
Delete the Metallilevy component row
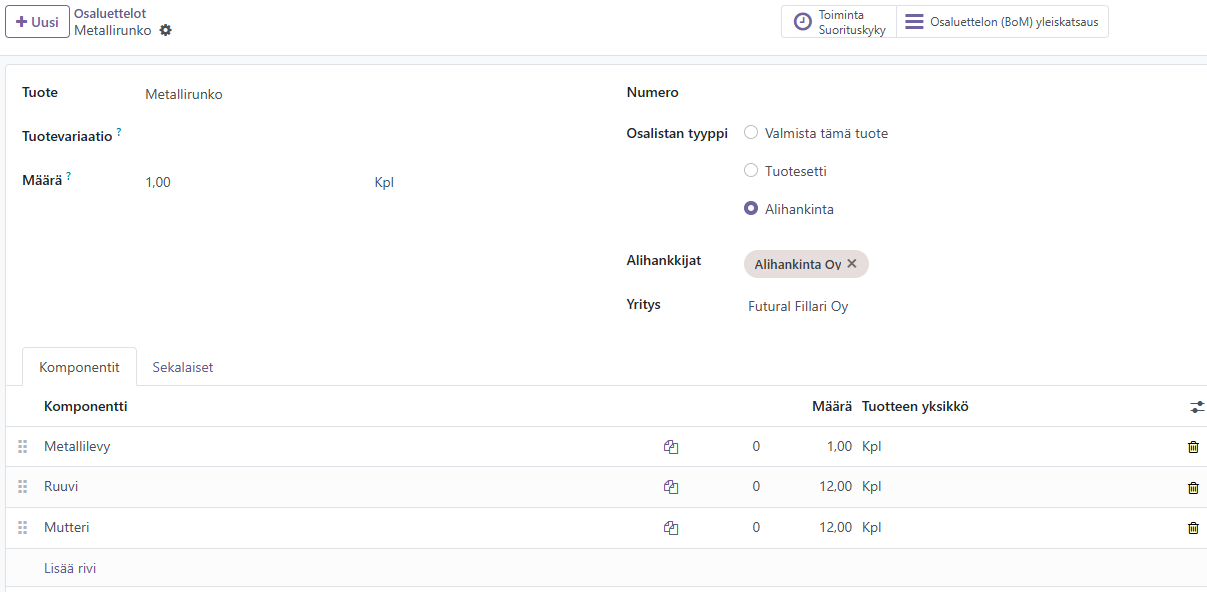1192,447
